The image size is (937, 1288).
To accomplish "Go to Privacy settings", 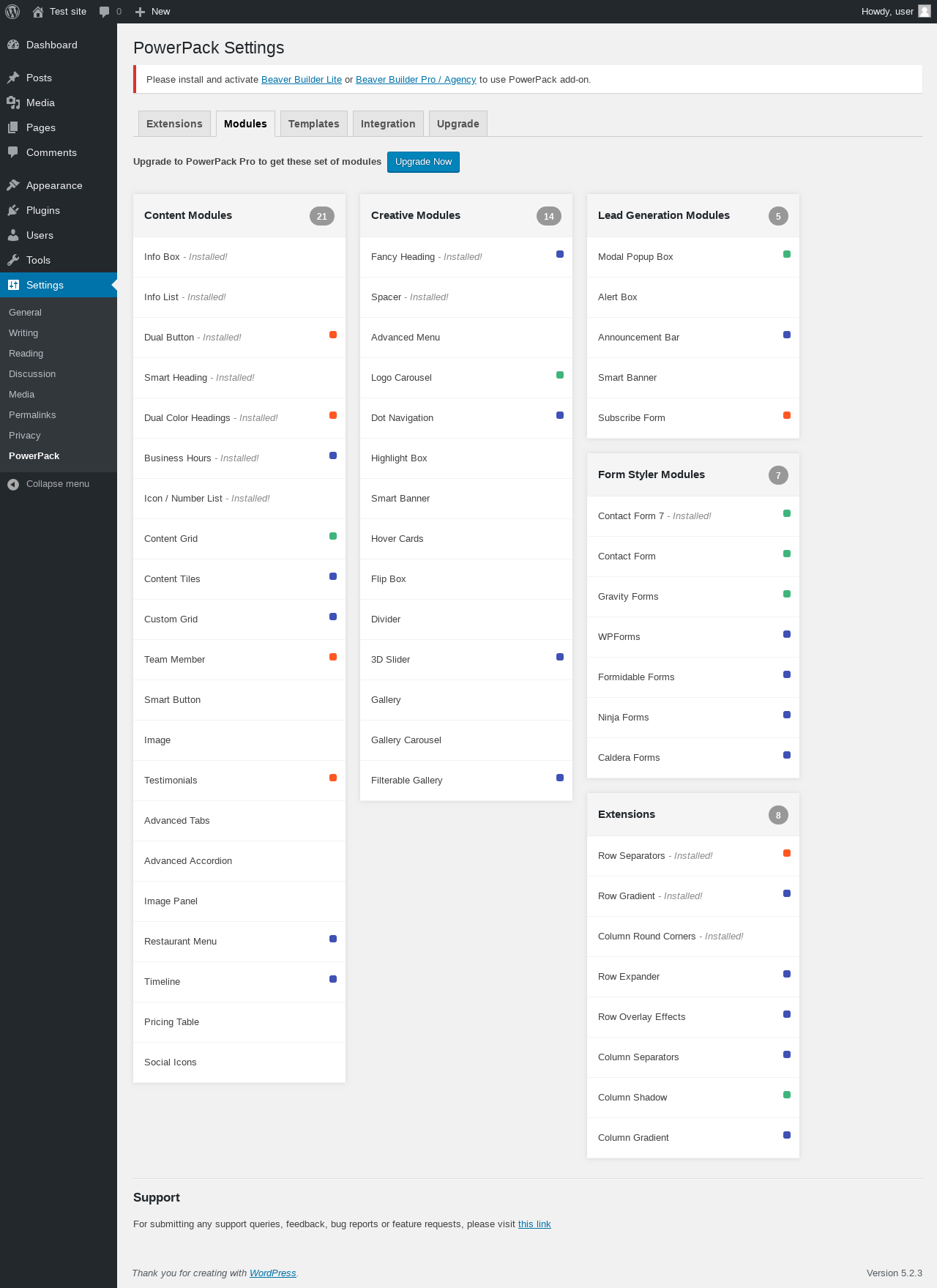I will point(24,435).
